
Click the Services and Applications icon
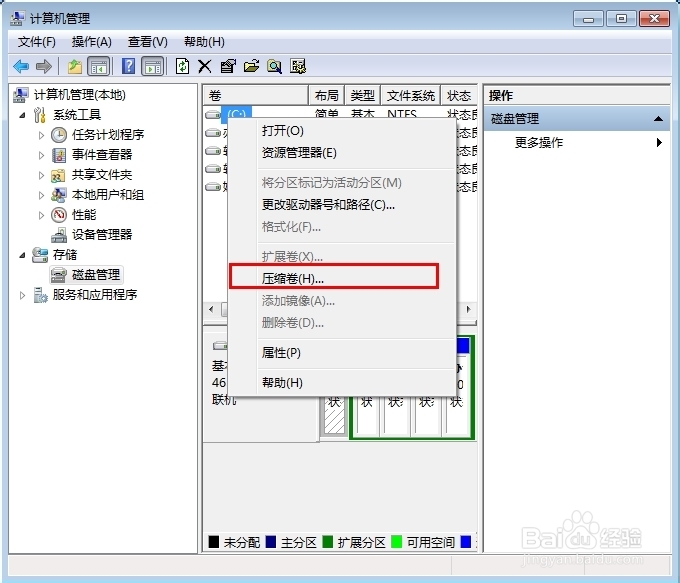(40, 295)
